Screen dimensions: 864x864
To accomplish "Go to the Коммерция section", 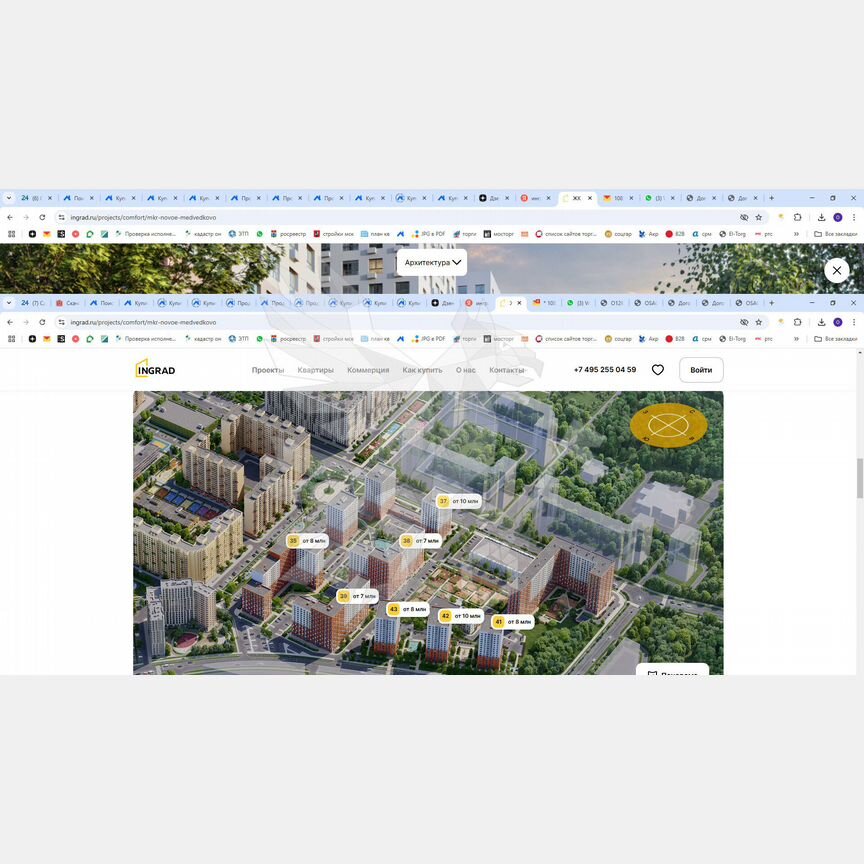I will (x=368, y=370).
